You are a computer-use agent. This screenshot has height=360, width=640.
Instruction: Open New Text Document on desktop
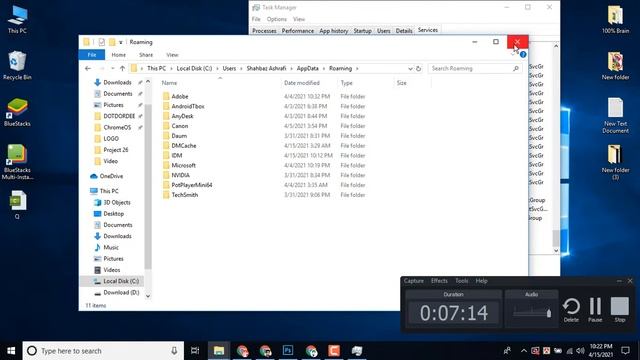[x=615, y=115]
